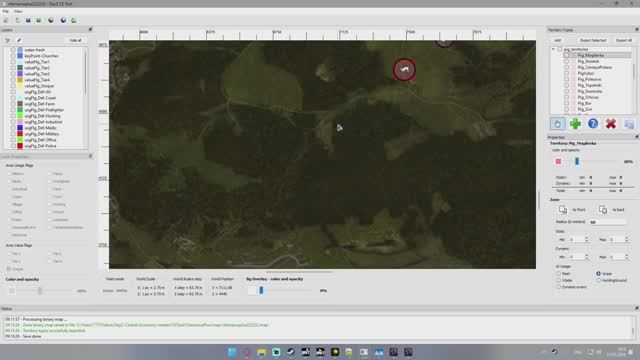
Task: Select the hand pointer selection tool
Action: tap(558, 123)
